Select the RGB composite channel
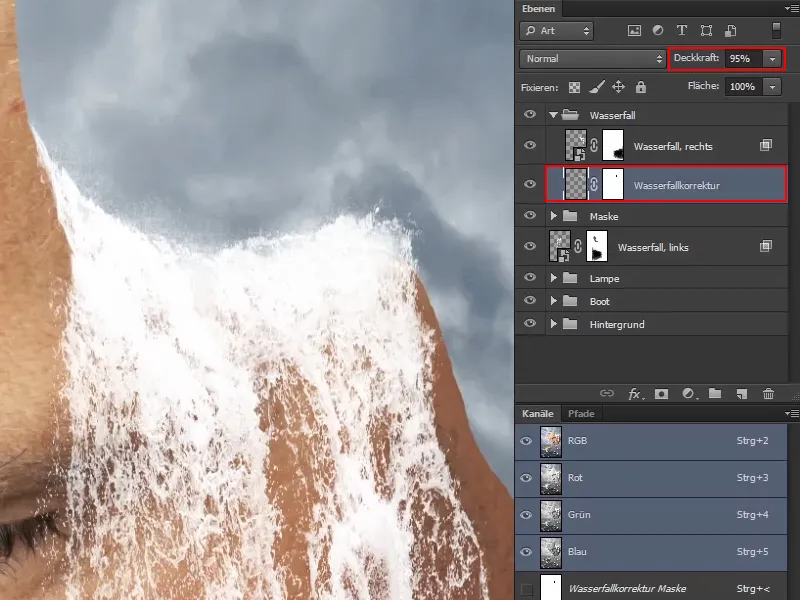The width and height of the screenshot is (800, 600). [651, 441]
